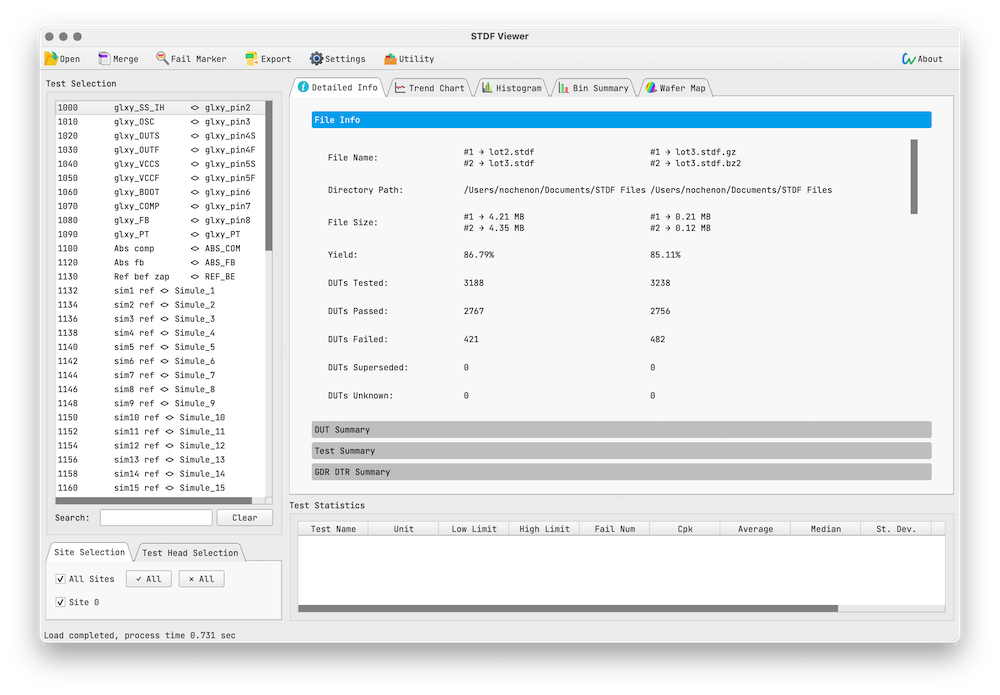Screen dimensions: 1000x695
Task: Click the Wafer Map tab's color wheel icon
Action: click(651, 88)
